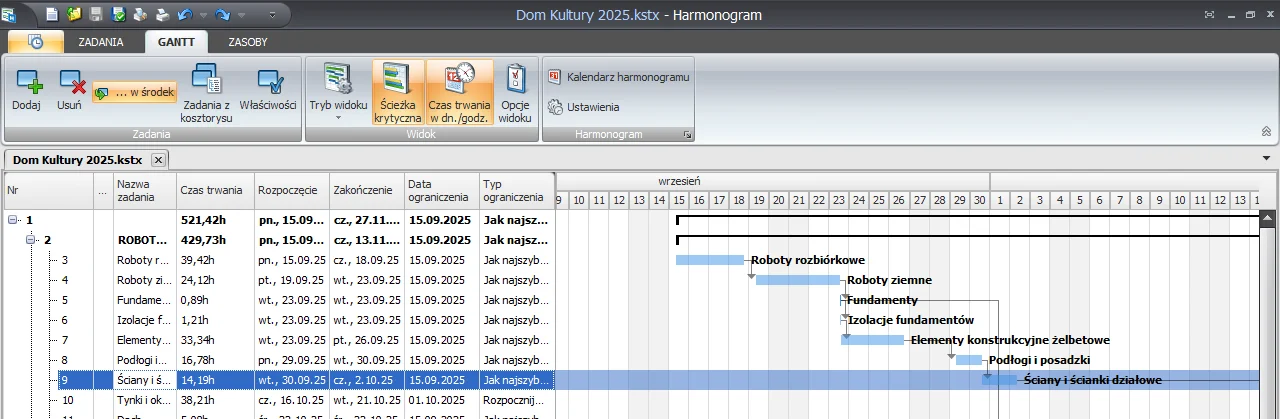Screen dimensions: 1280x419
Task: Click the undo arrow icon
Action: [183, 15]
